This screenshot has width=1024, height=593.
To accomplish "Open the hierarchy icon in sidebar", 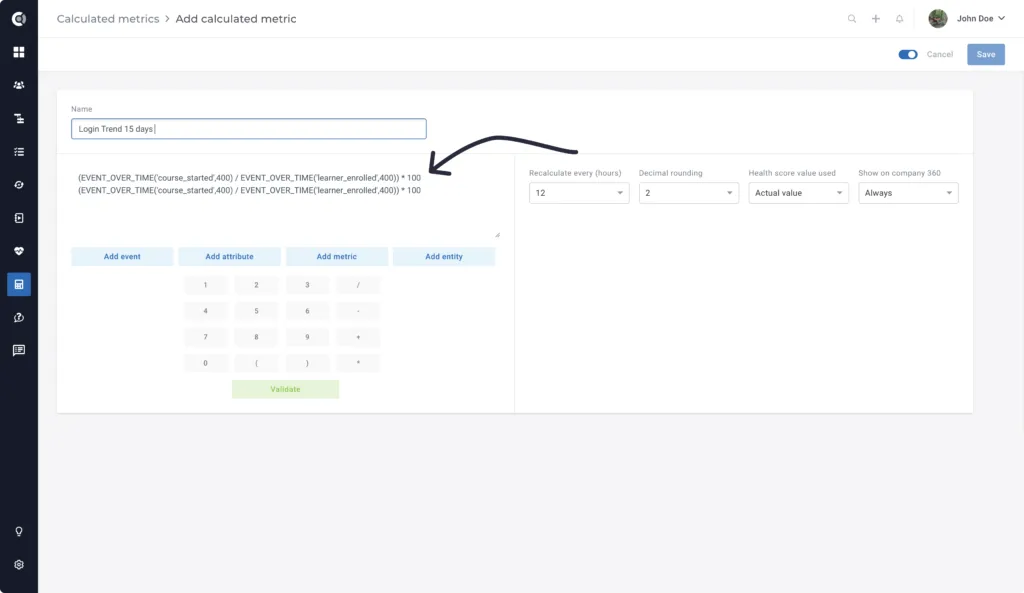I will coord(19,118).
